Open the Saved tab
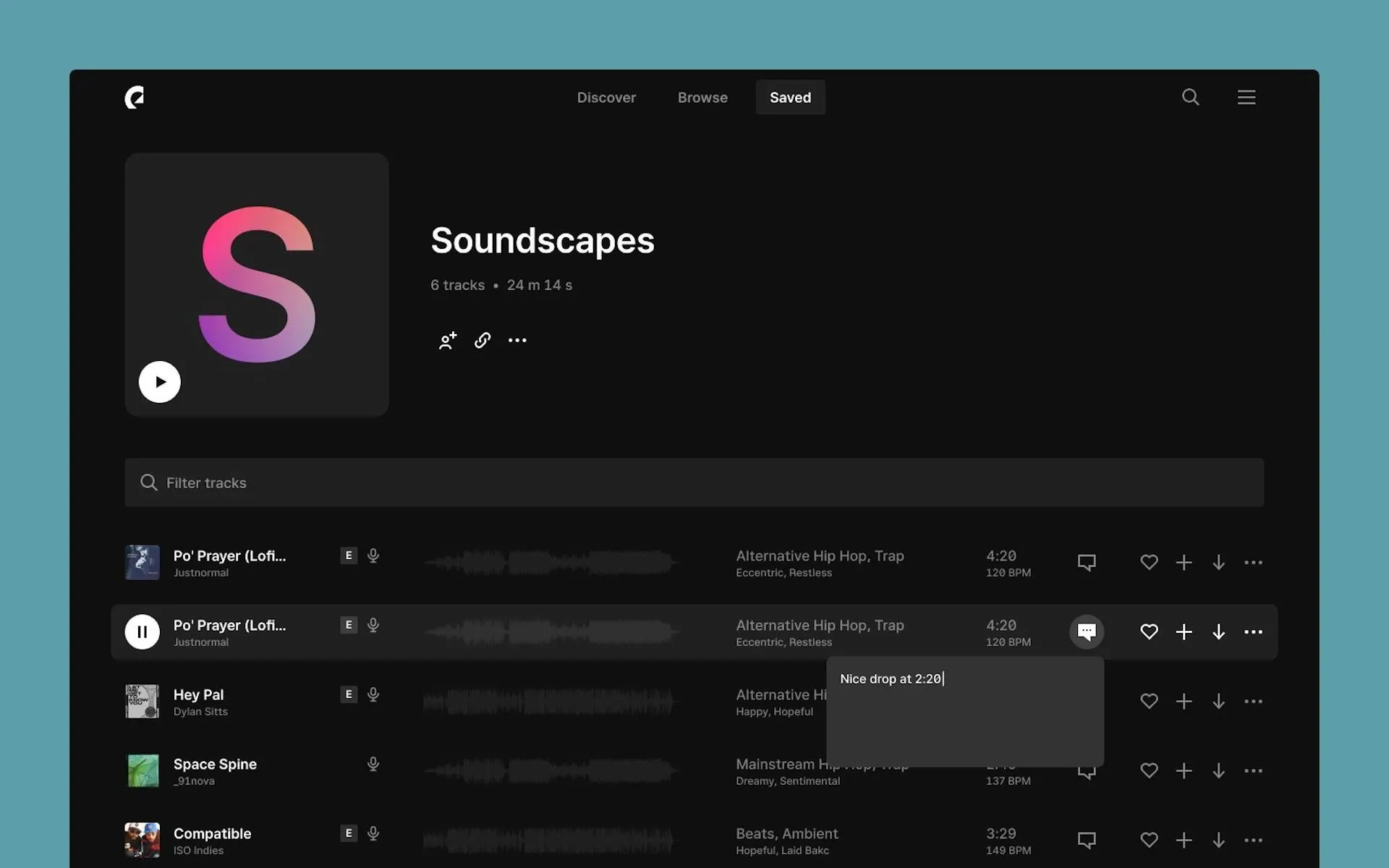The image size is (1389, 868). tap(790, 97)
